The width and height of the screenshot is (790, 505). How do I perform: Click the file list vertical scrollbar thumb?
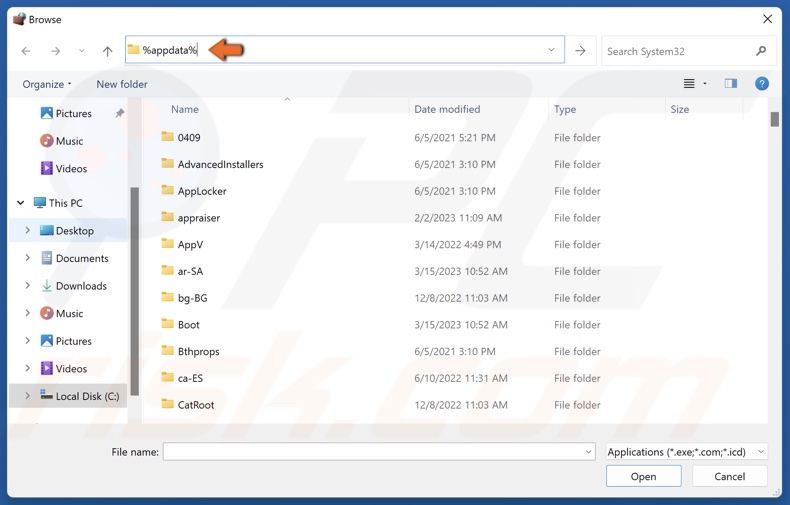(x=774, y=119)
